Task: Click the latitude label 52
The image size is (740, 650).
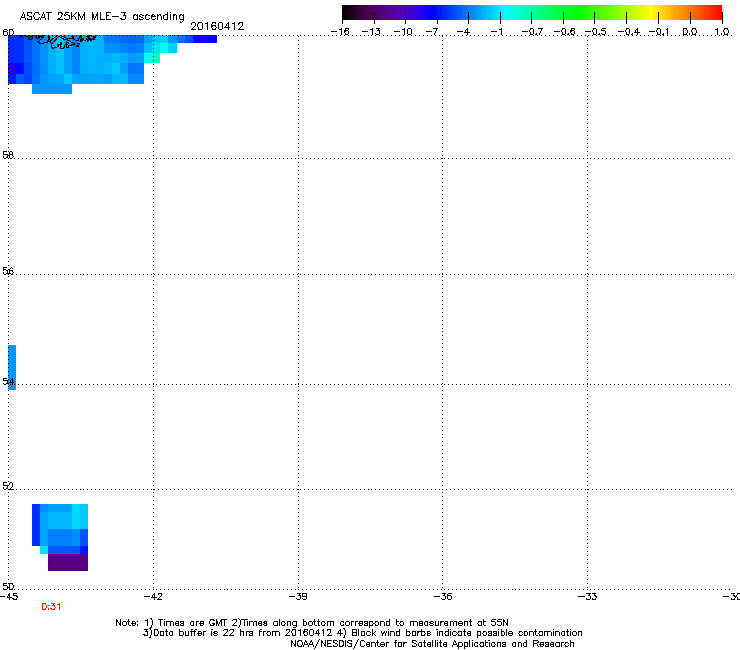Action: coord(8,486)
